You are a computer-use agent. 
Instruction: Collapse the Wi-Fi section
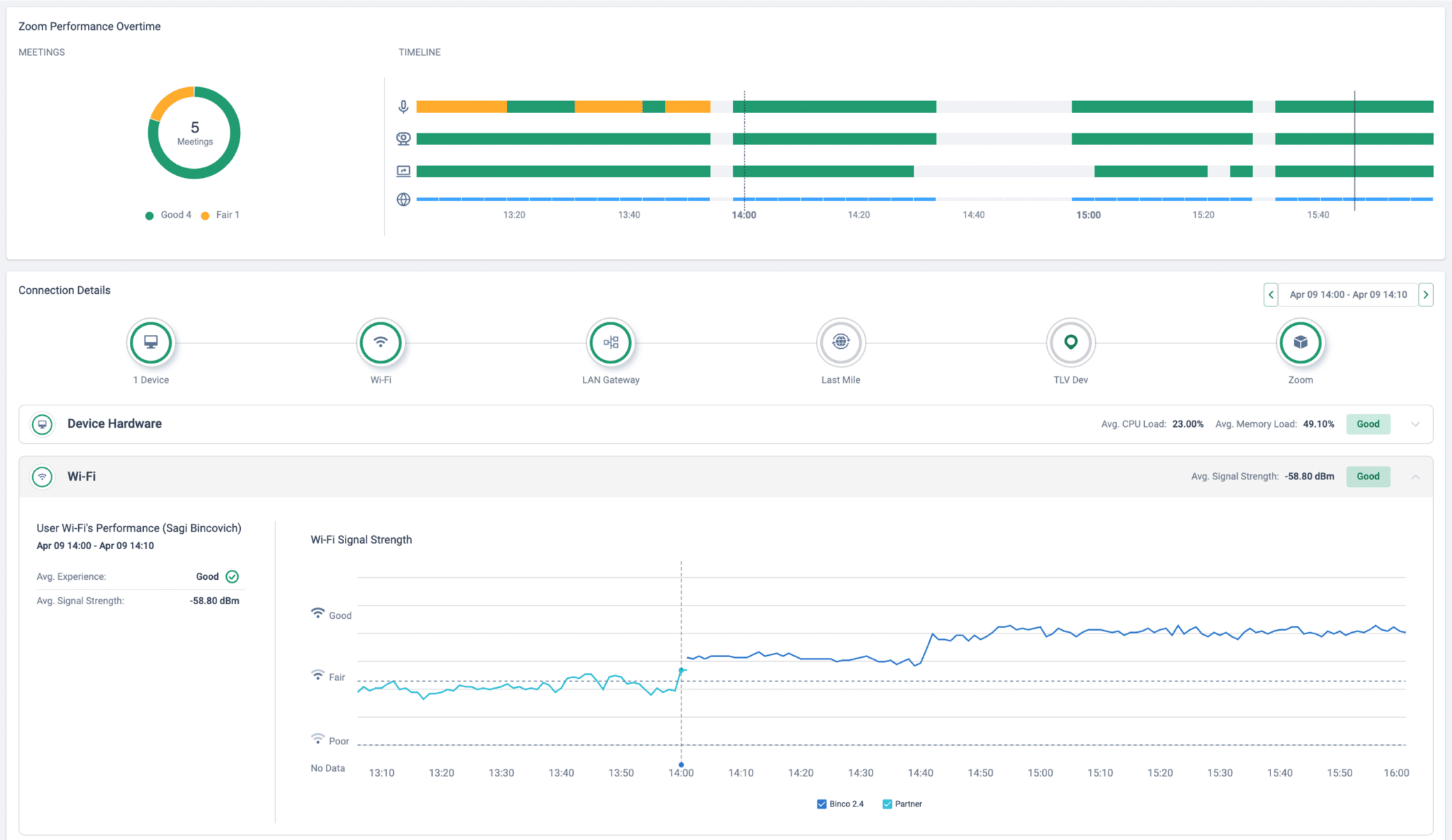tap(1415, 477)
